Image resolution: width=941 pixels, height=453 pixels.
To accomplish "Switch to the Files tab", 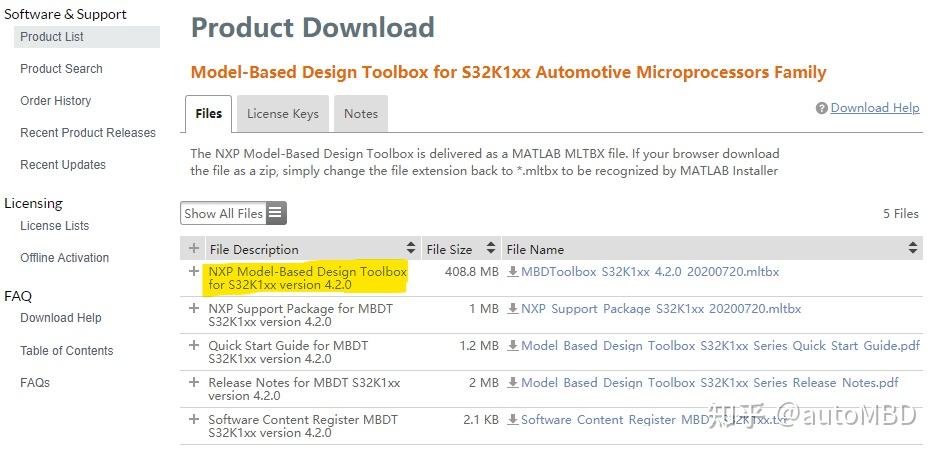I will pos(208,113).
